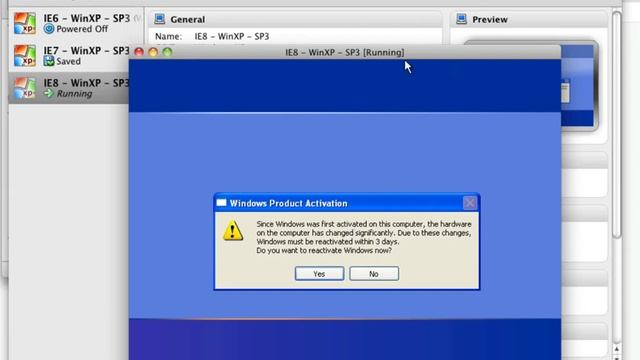Click the 'Powered Off' status text
Image resolution: width=640 pixels, height=360 pixels.
[82, 29]
